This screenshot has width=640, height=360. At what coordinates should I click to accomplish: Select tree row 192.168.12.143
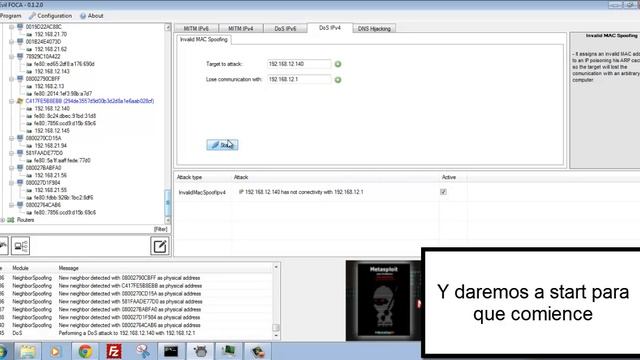coord(52,71)
